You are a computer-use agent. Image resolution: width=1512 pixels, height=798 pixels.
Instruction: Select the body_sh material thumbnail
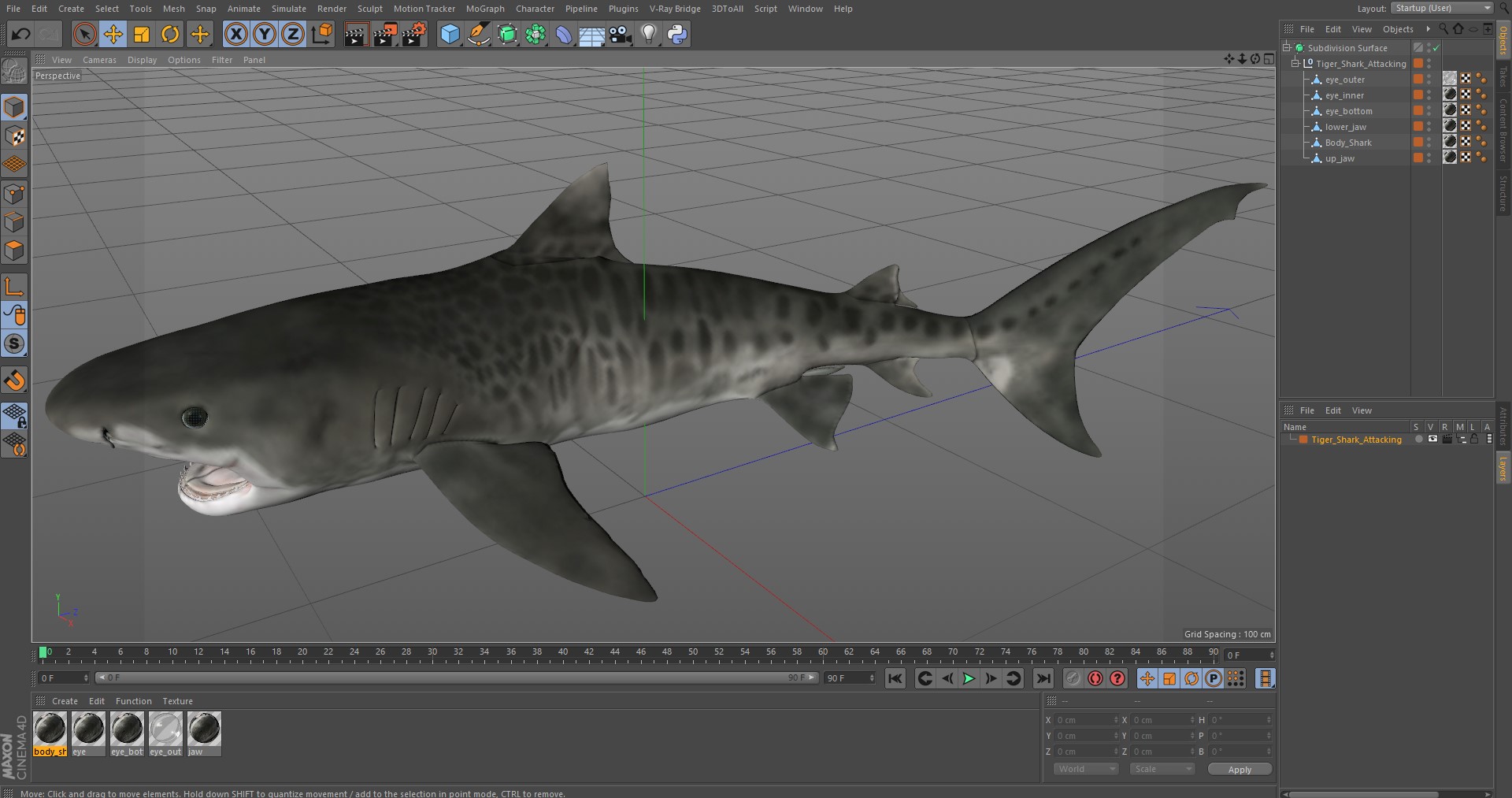[50, 733]
